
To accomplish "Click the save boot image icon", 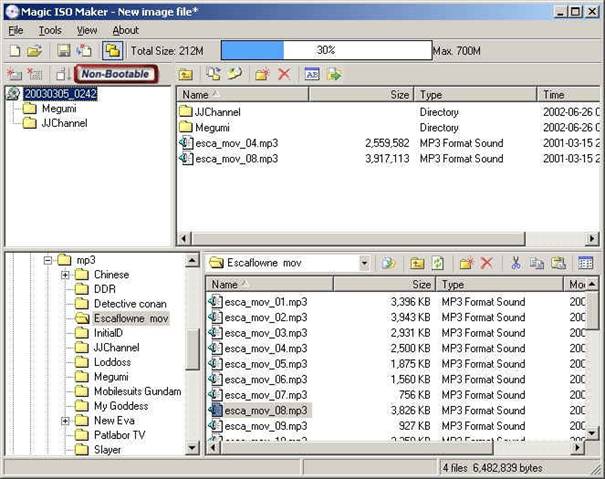I will [63, 74].
